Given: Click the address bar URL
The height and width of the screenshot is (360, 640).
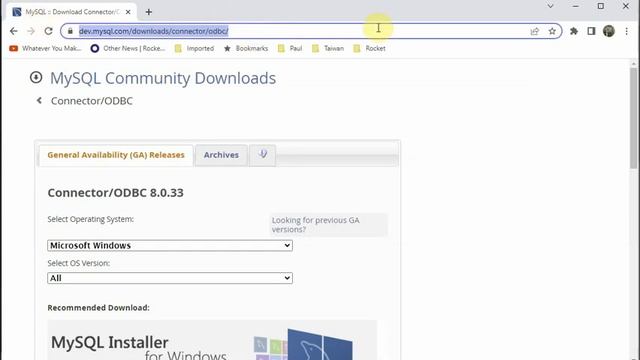Looking at the screenshot, I should pos(153,31).
